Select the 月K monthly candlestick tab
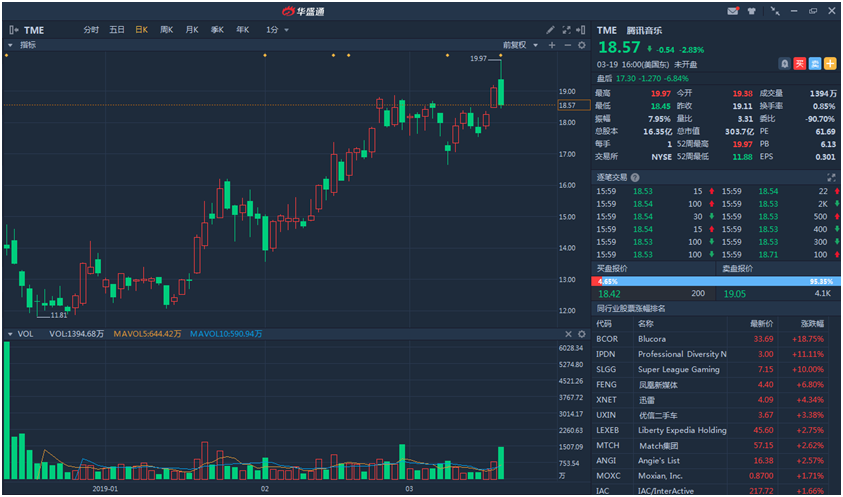The height and width of the screenshot is (497, 843). click(192, 30)
